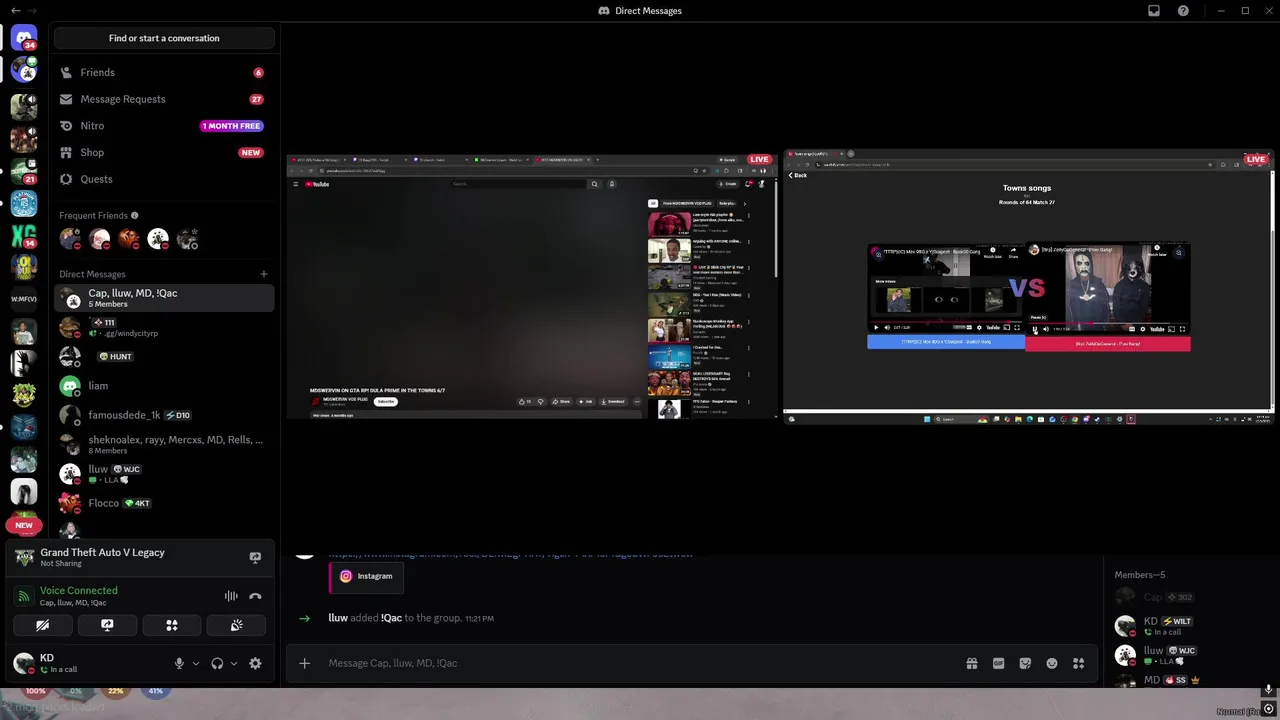The width and height of the screenshot is (1280, 720).
Task: Open DM with lluw WJC
Action: pos(164,474)
